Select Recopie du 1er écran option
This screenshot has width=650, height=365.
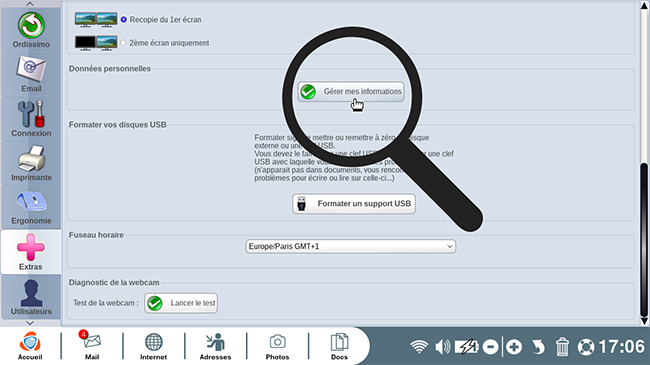click(x=124, y=19)
